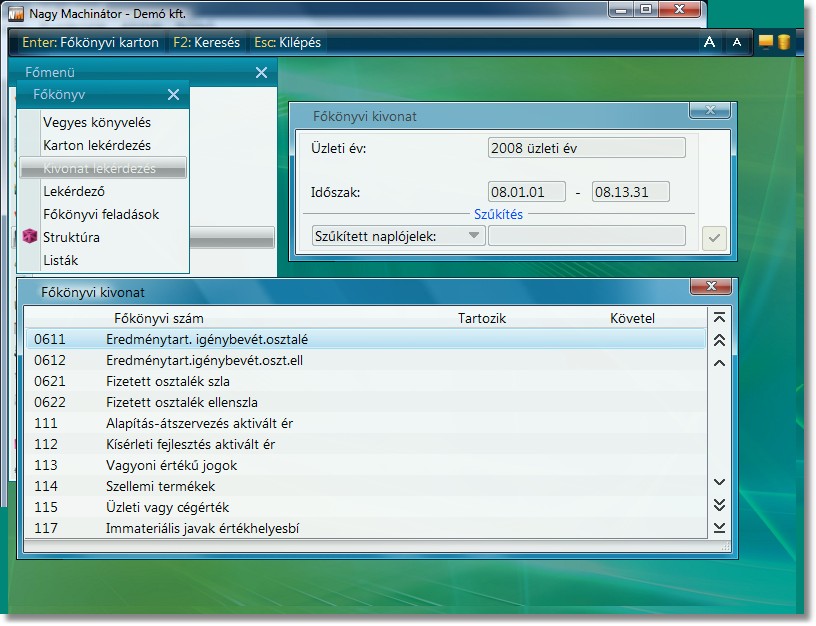Select 'Karton lekérdezés' menu entry
Image resolution: width=816 pixels, height=626 pixels.
tap(97, 145)
